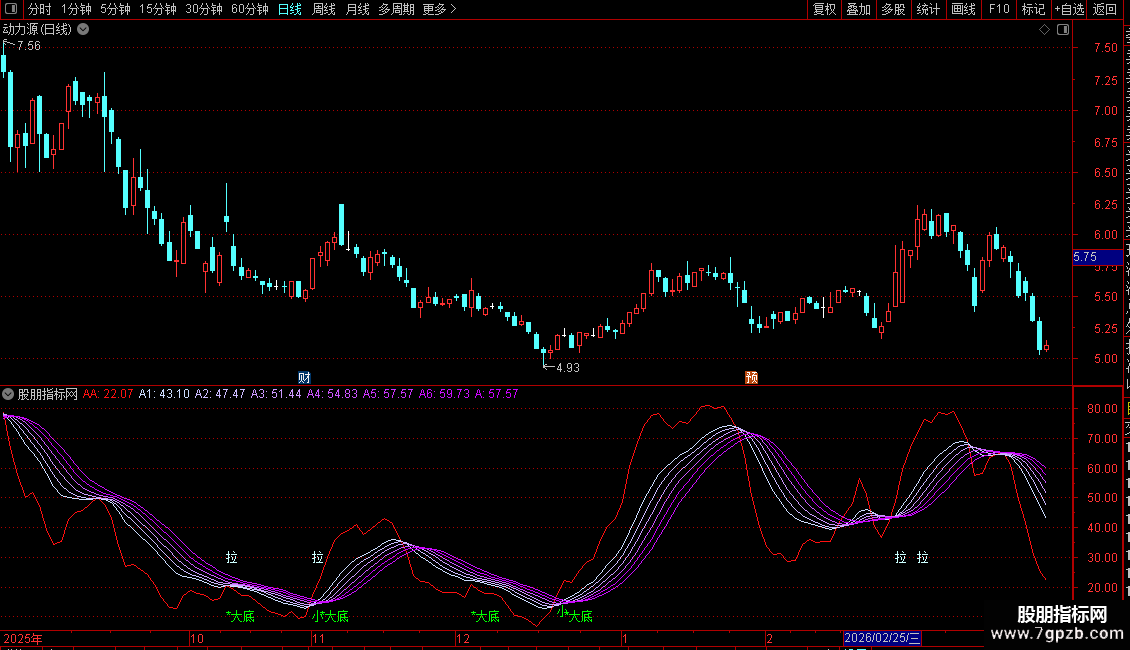Viewport: 1130px width, 650px height.
Task: Click the +自选 add to watchlist button
Action: click(1068, 10)
